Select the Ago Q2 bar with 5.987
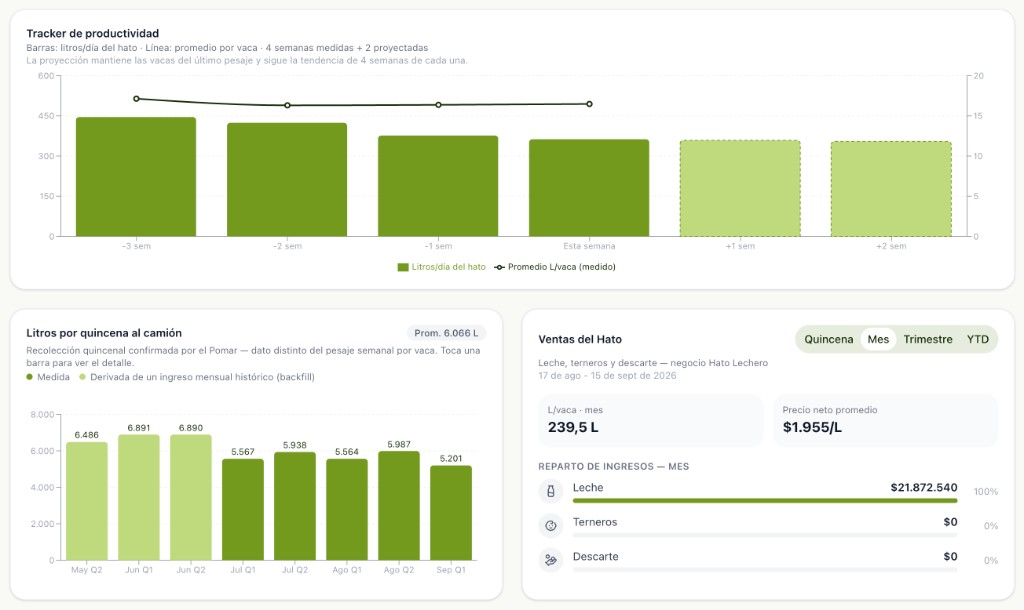 [399, 506]
